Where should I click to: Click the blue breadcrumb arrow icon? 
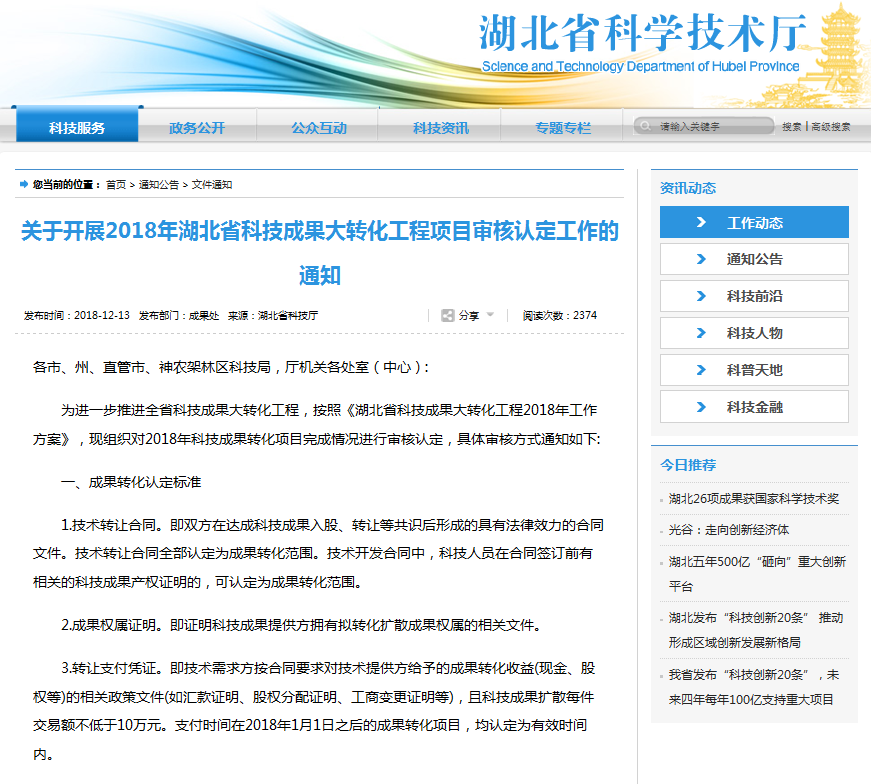[x=24, y=184]
